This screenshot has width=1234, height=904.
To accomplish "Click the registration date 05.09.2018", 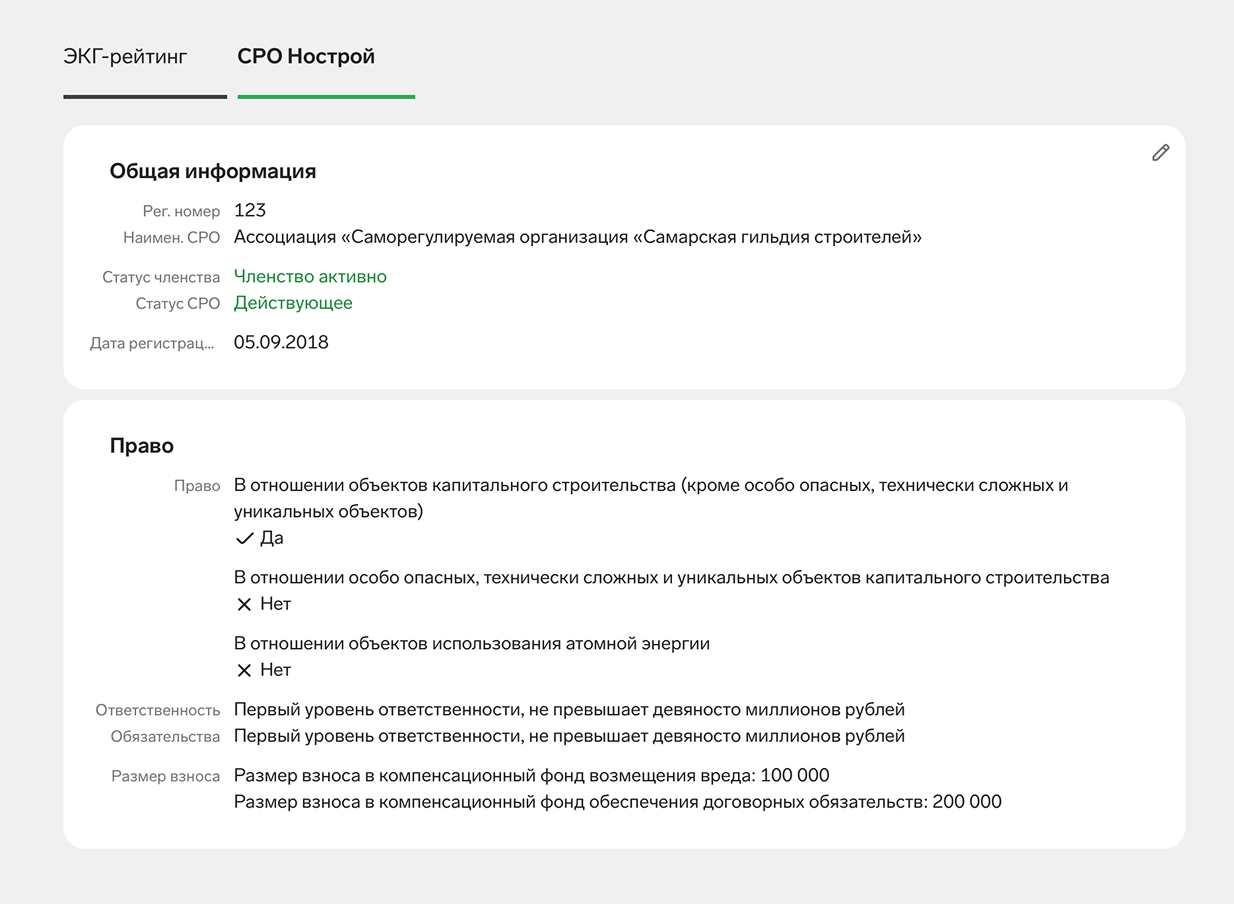I will click(x=281, y=343).
